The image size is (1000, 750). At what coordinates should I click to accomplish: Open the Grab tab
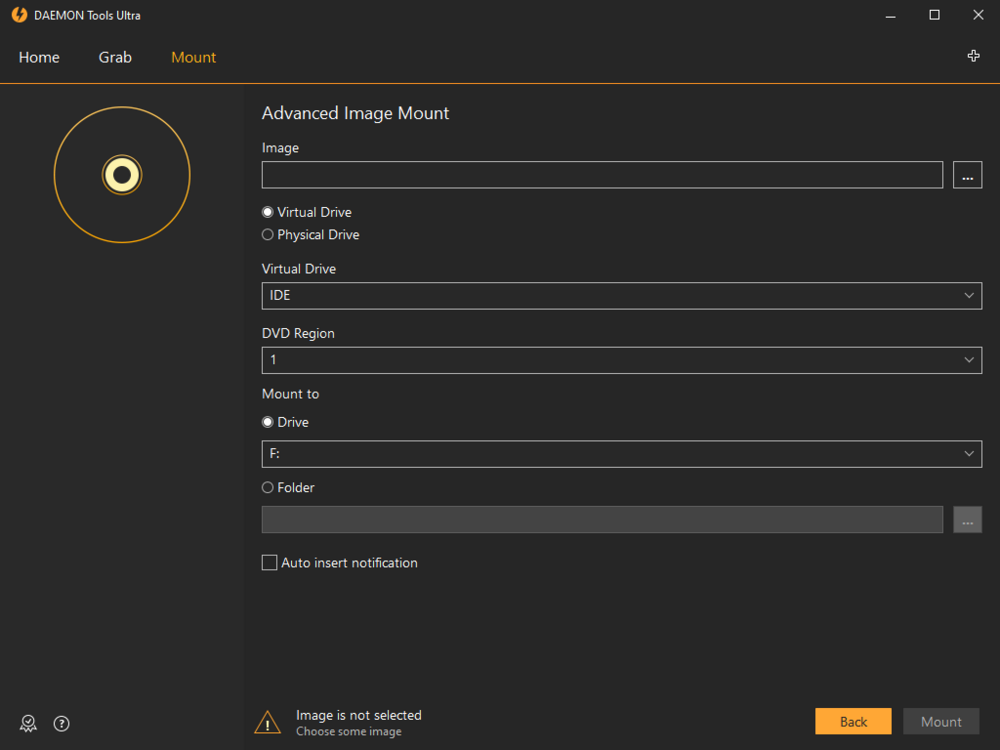pyautogui.click(x=115, y=57)
